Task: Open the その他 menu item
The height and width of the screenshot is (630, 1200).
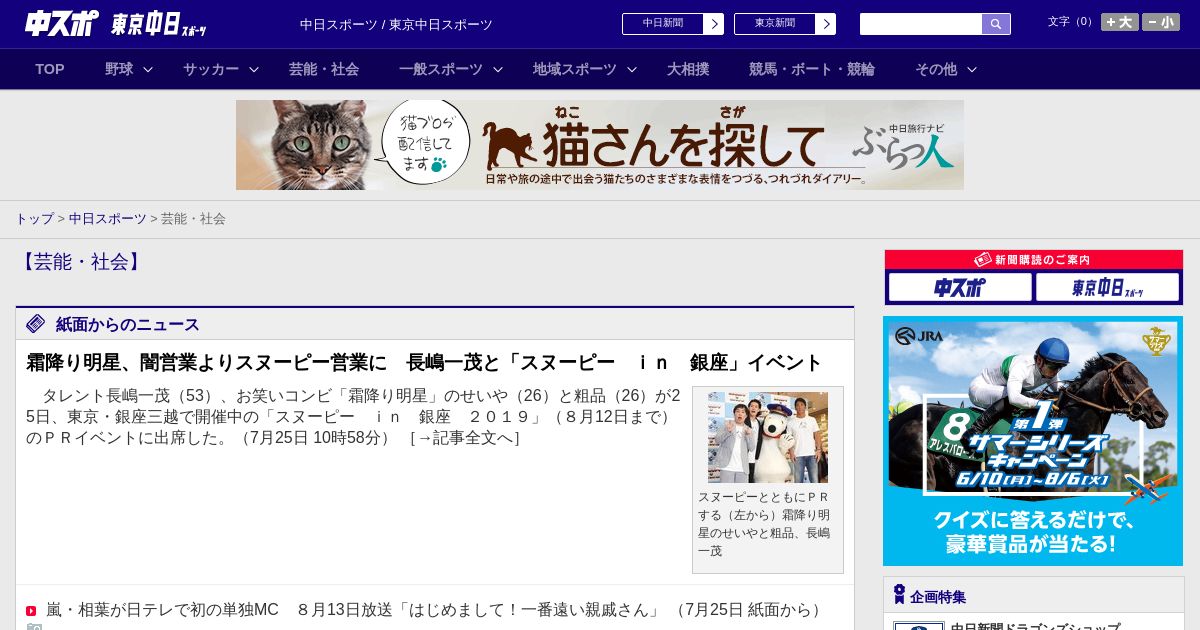Action: [936, 69]
